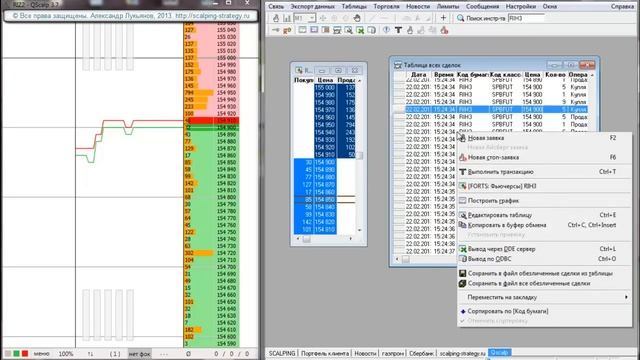The width and height of the screenshot is (640, 360).
Task: Click Цена header in order book window
Action: point(325,80)
